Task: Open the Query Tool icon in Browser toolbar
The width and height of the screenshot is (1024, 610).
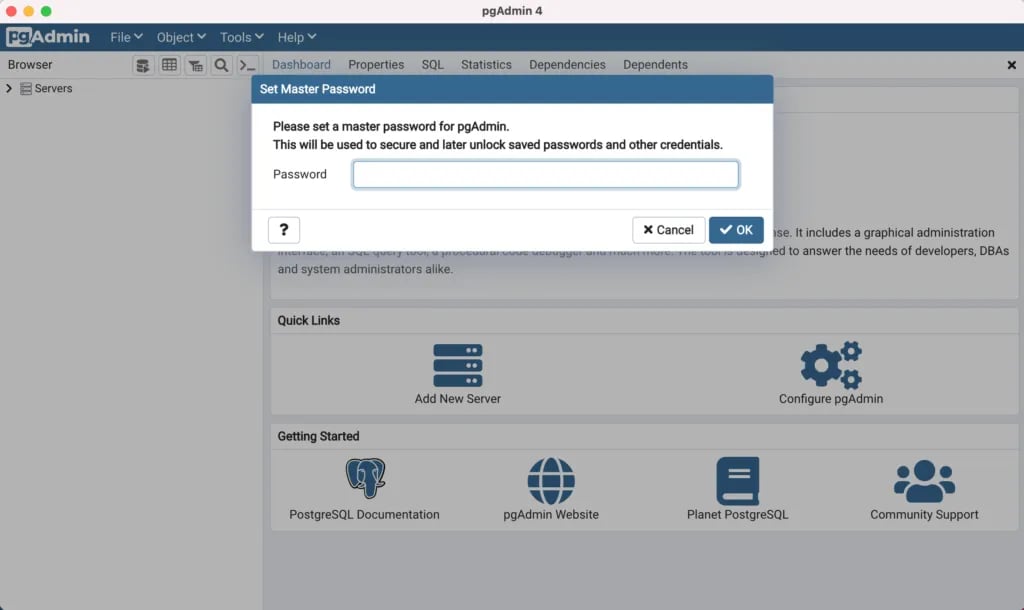Action: pyautogui.click(x=142, y=65)
